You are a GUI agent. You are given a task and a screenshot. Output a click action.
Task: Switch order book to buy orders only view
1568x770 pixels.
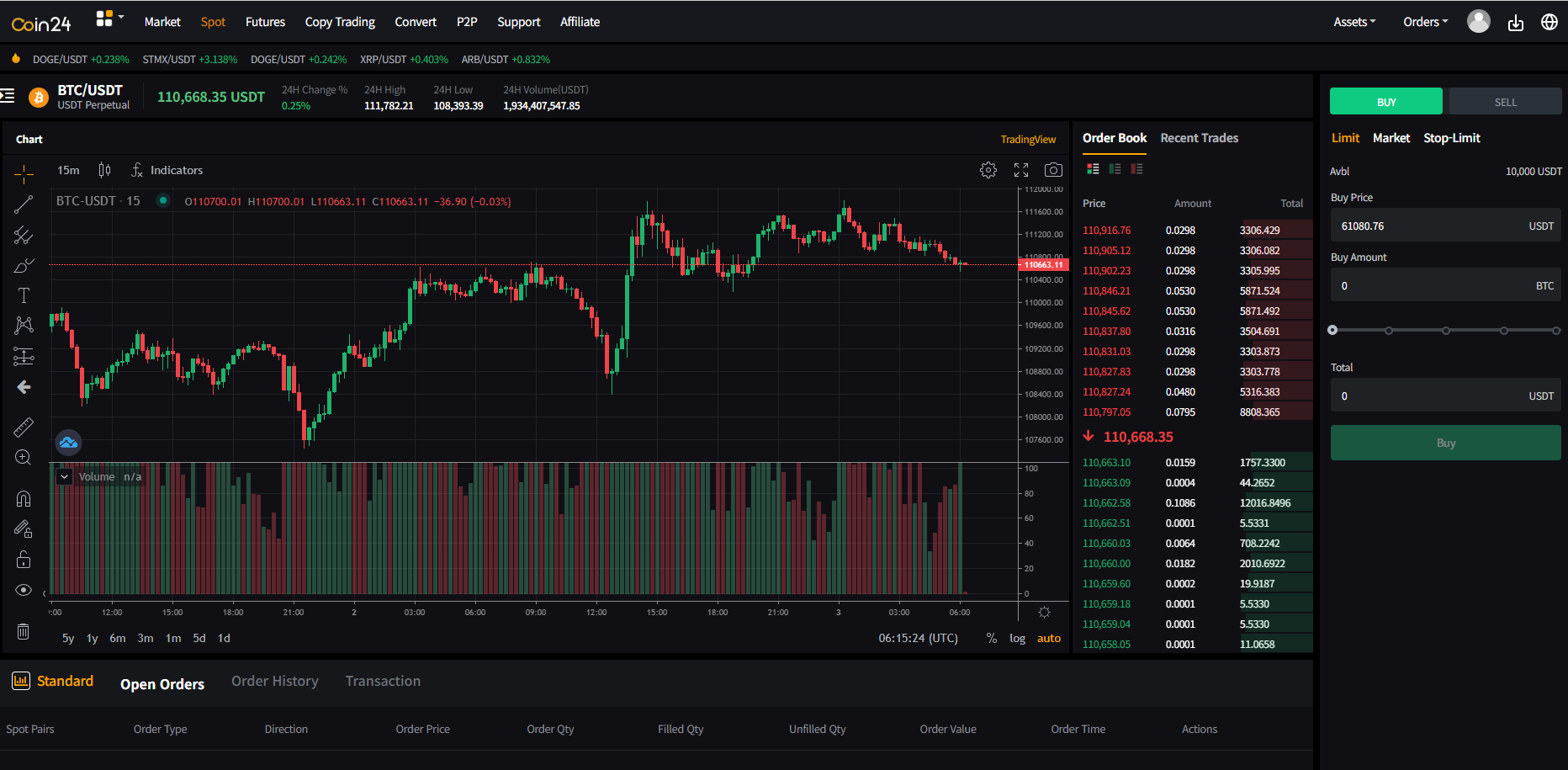[1115, 168]
